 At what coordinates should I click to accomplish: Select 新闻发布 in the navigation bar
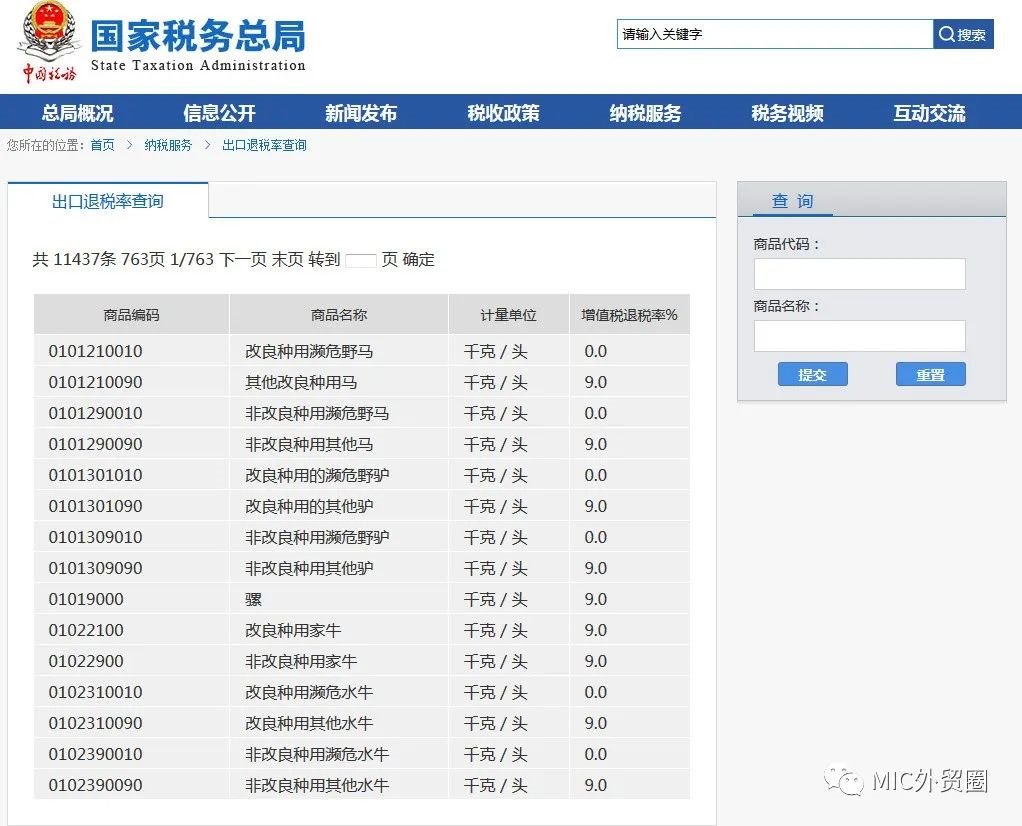360,113
